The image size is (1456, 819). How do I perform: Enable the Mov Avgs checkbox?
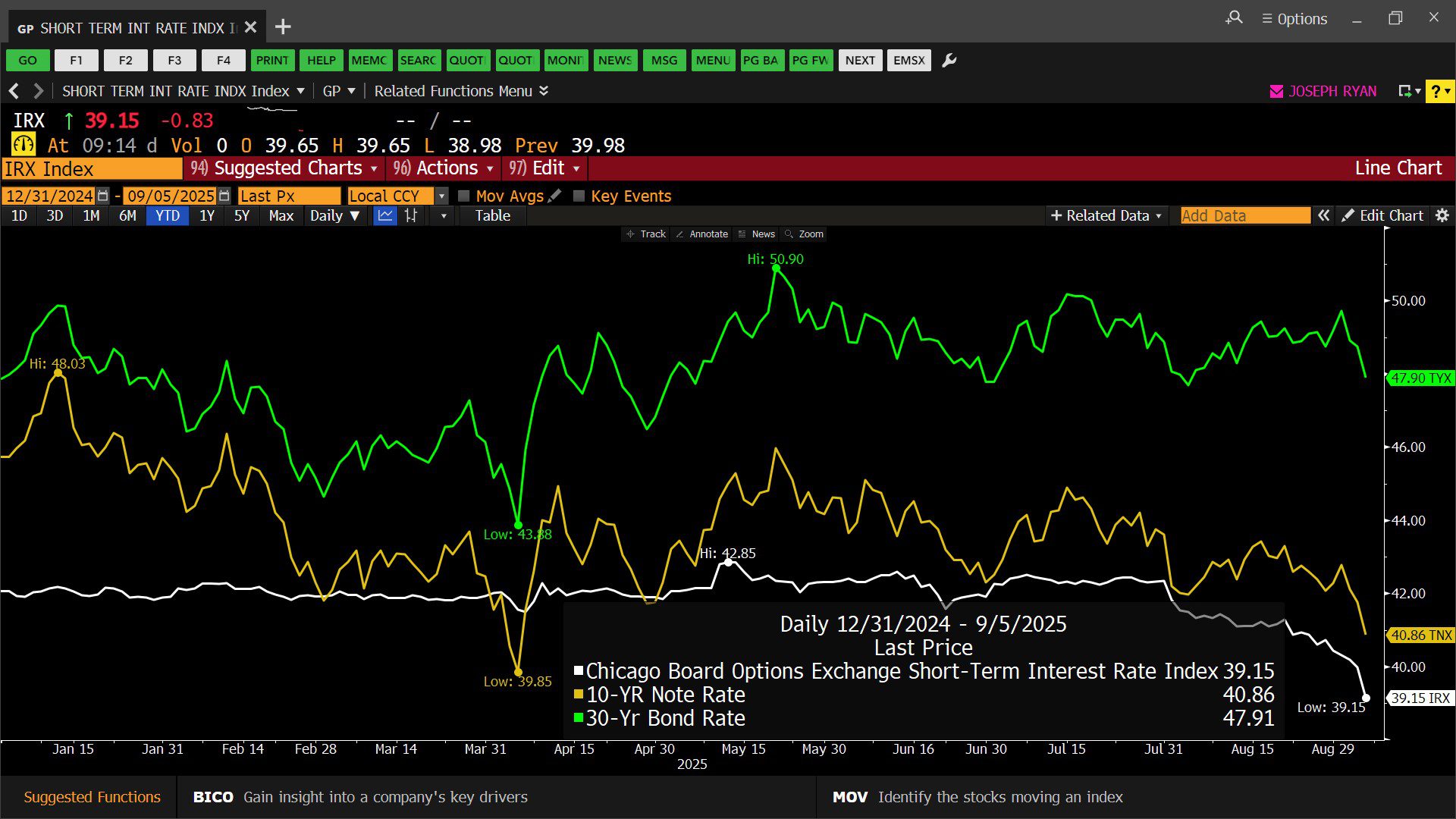point(464,196)
